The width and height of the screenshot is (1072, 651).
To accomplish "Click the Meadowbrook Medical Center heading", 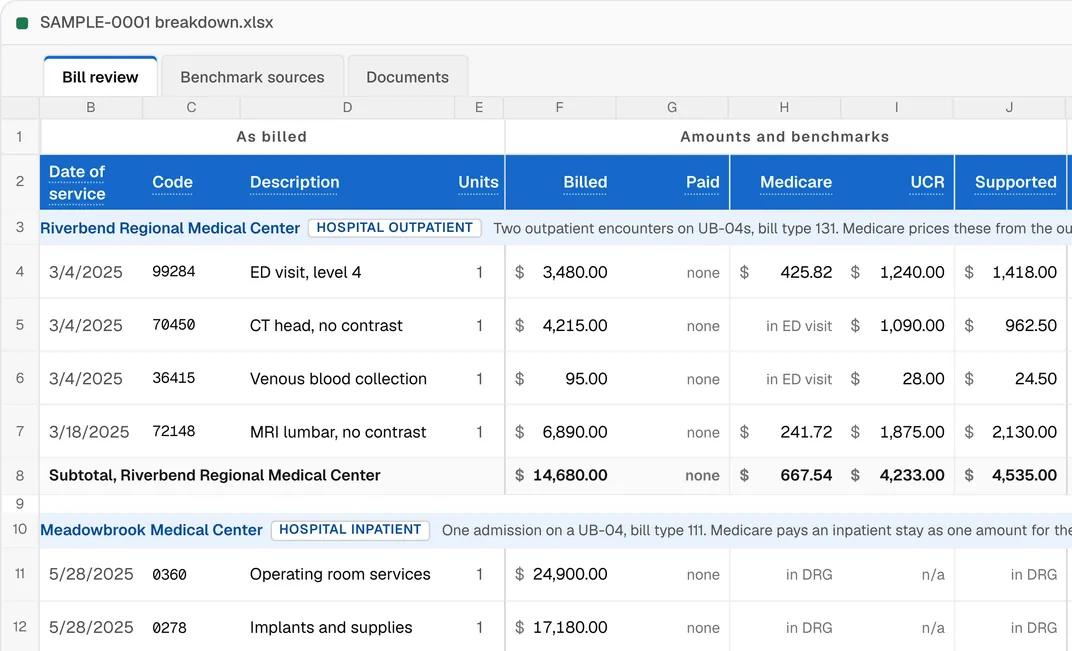I will [151, 530].
